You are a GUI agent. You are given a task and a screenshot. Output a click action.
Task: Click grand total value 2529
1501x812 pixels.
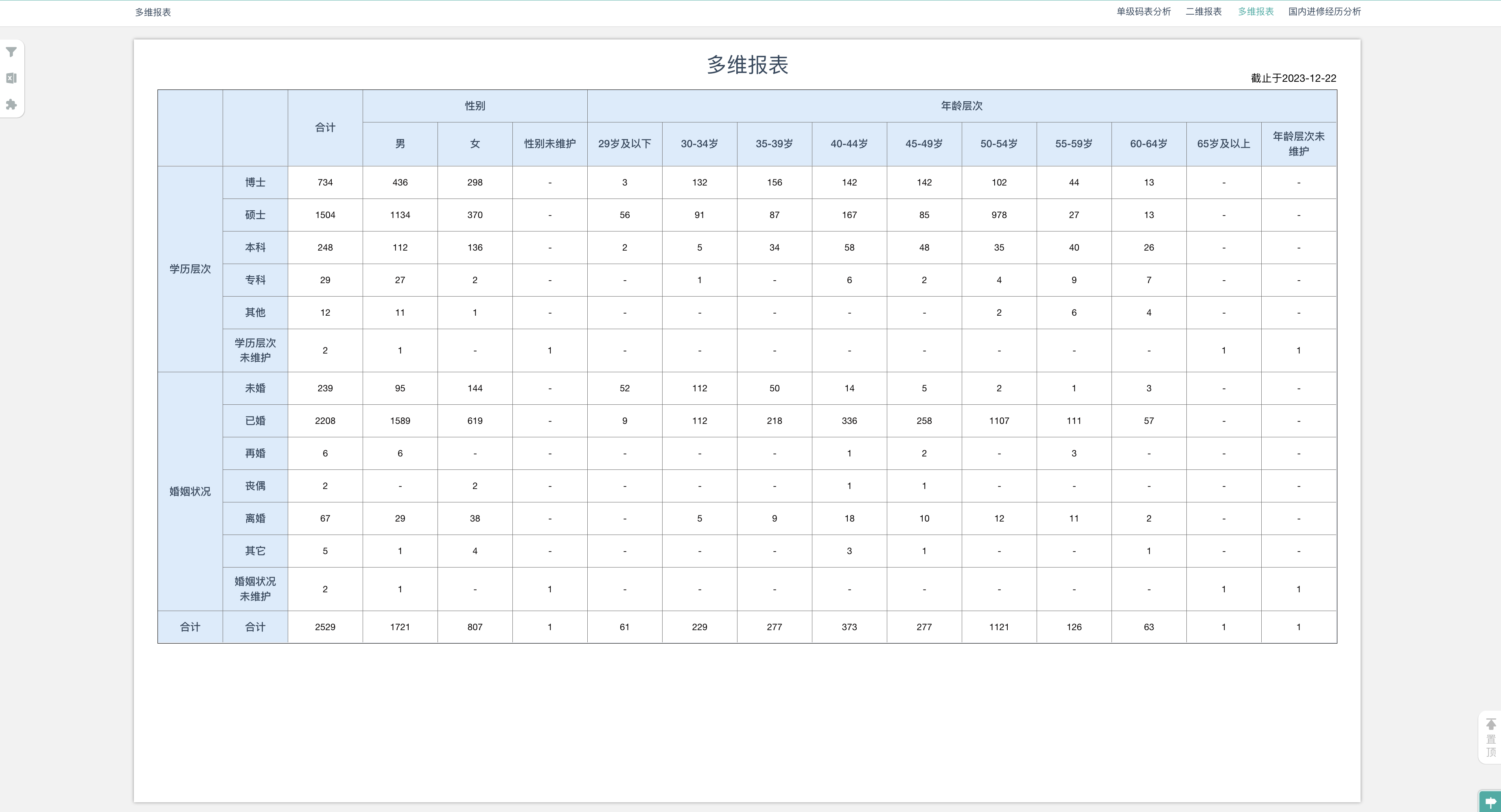pos(325,627)
